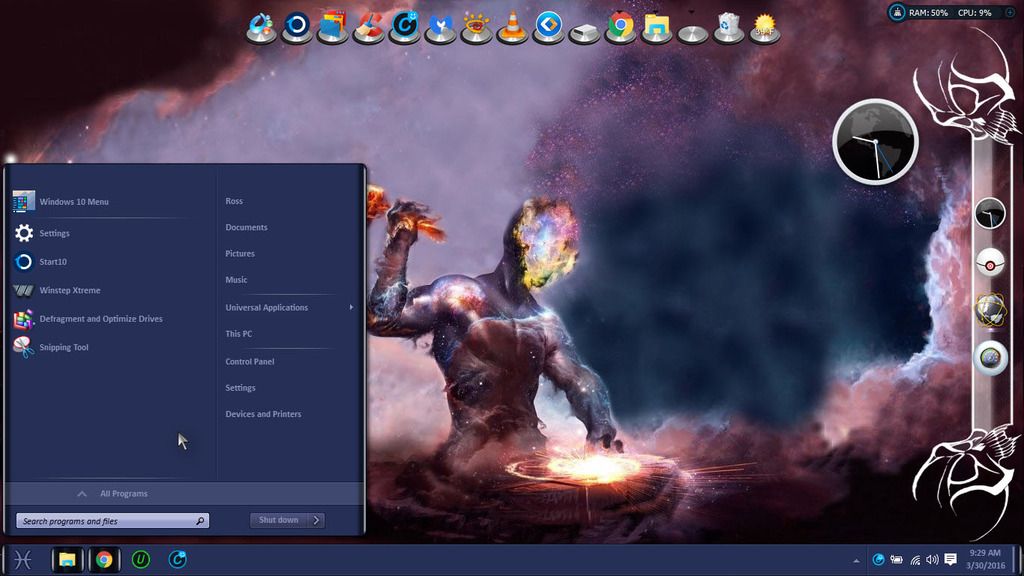Launch the blue diamond arrow dock app

[x=549, y=26]
